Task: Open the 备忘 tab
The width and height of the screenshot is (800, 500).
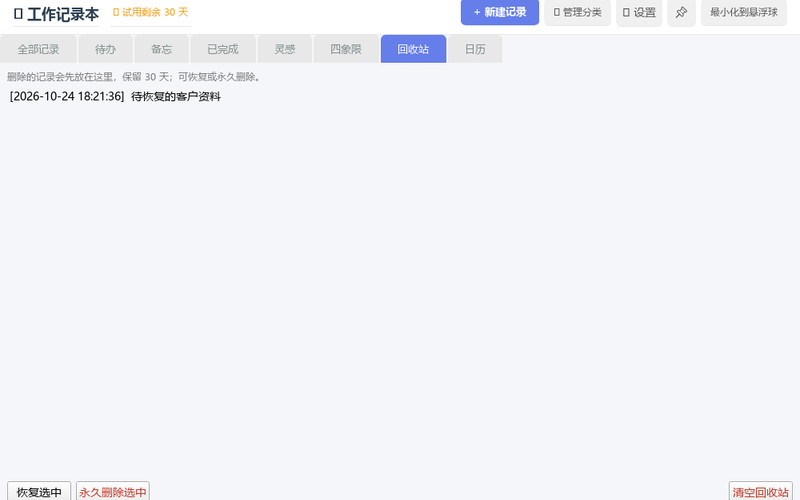Action: pos(161,49)
